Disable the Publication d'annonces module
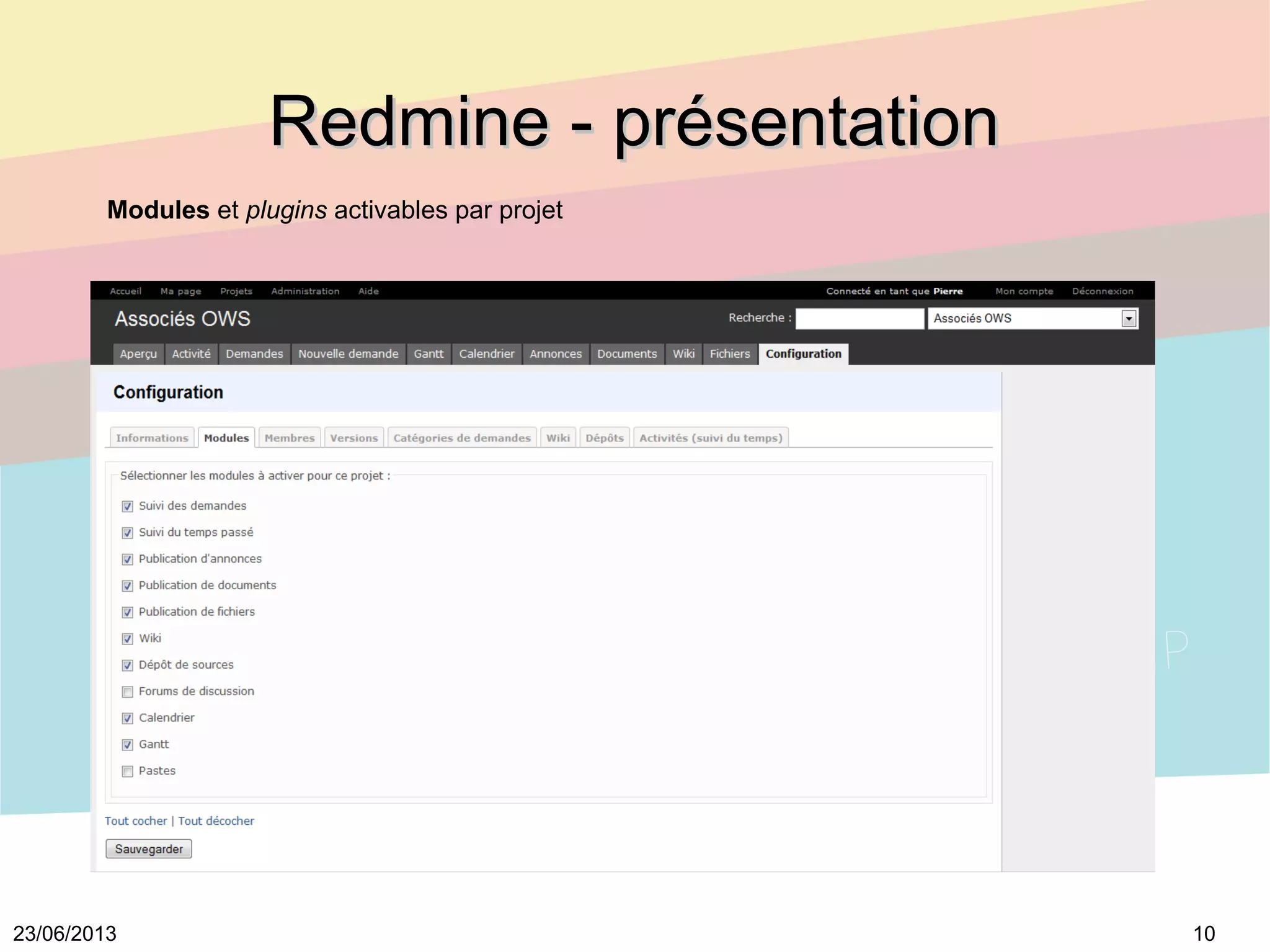The height and width of the screenshot is (952, 1270). point(127,559)
